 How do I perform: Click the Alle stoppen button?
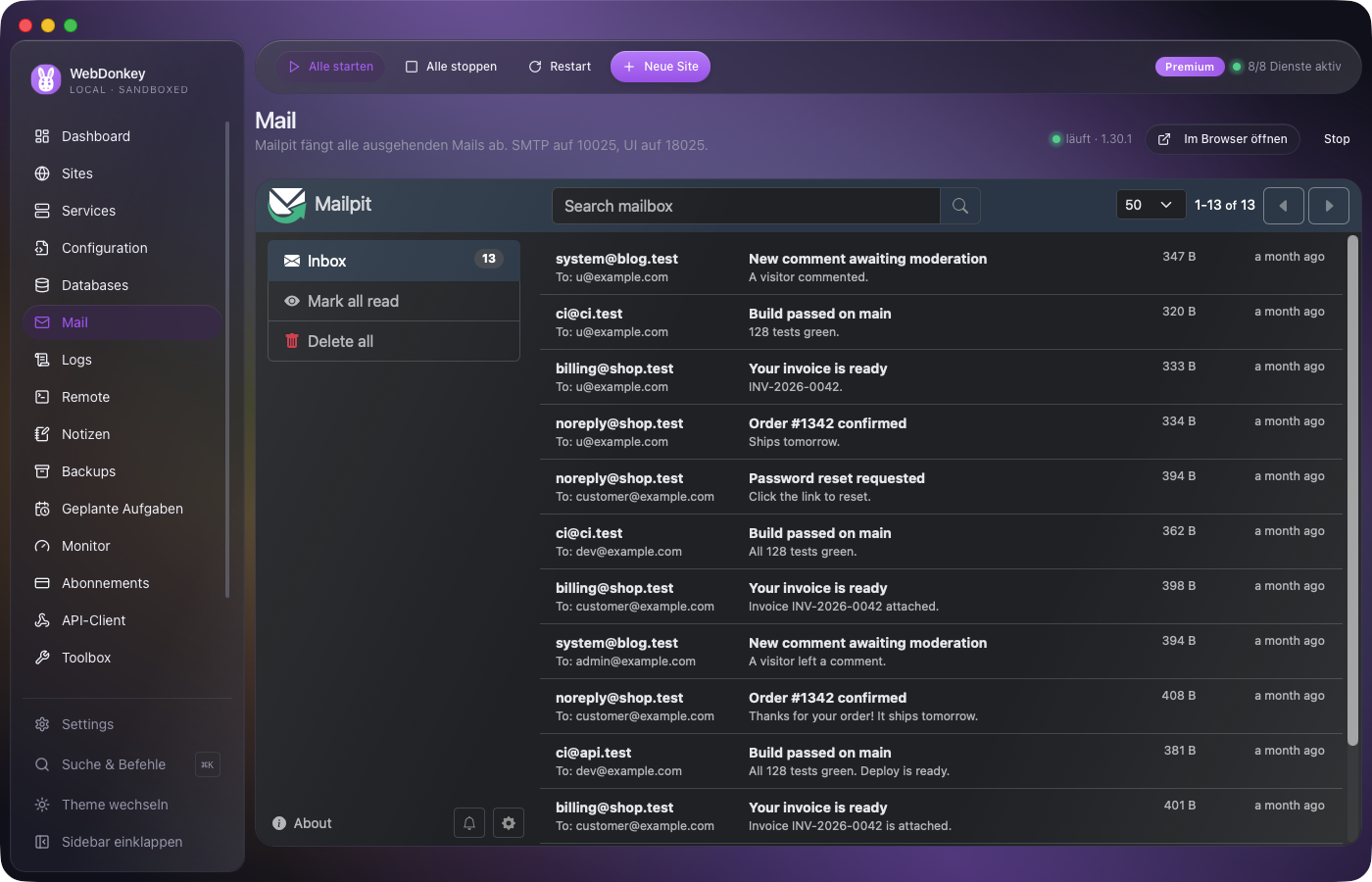point(451,67)
